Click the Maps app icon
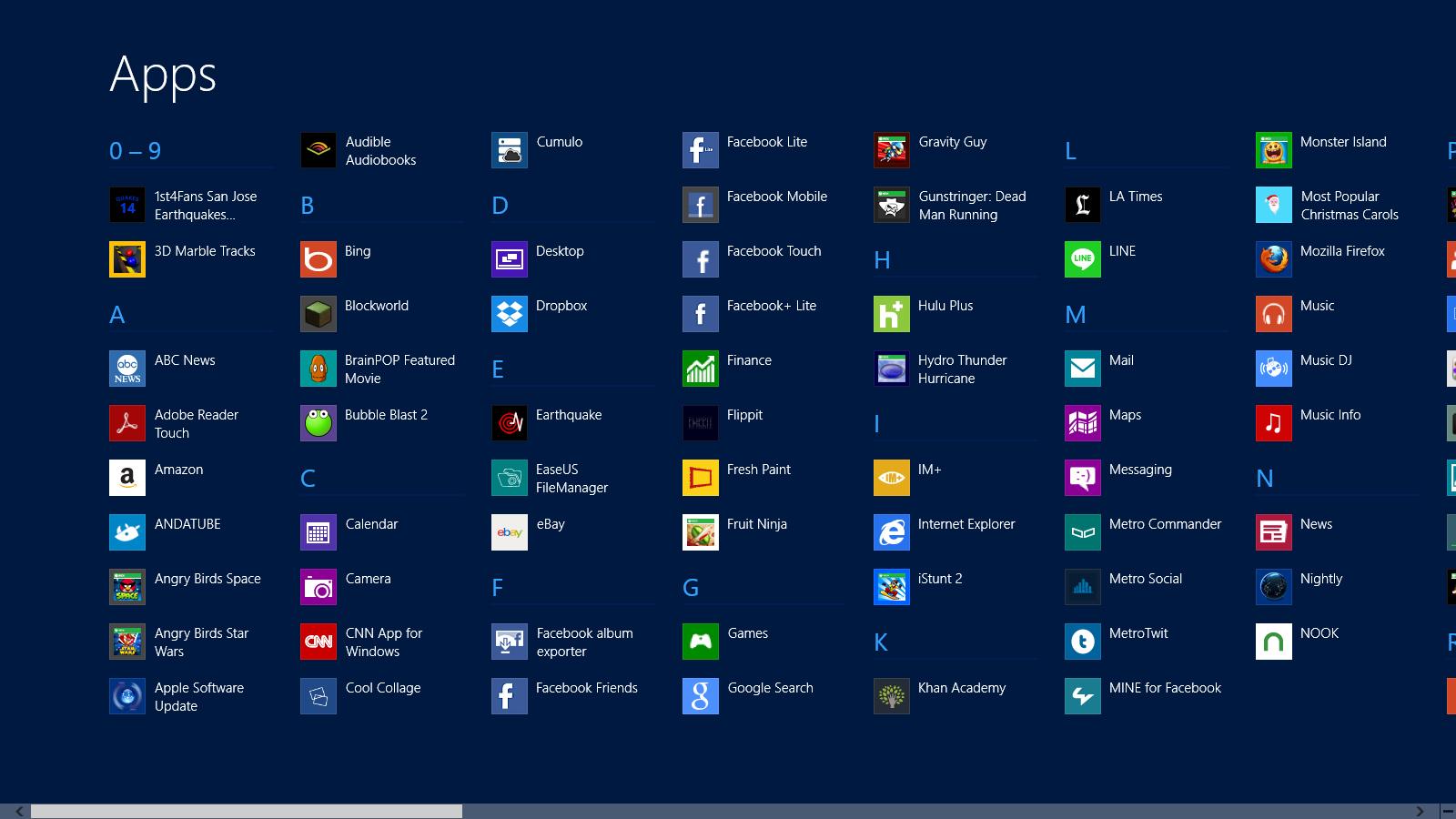Viewport: 1456px width, 819px height. (x=1083, y=423)
